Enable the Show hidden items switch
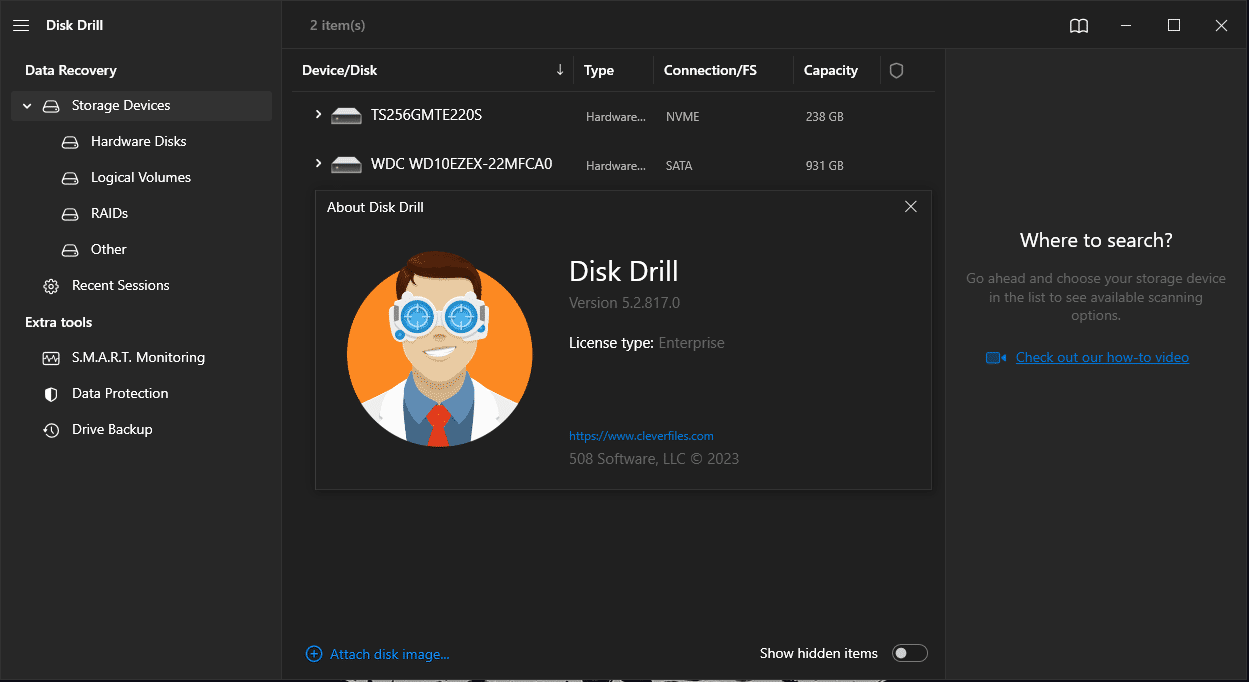The height and width of the screenshot is (682, 1249). 909,652
